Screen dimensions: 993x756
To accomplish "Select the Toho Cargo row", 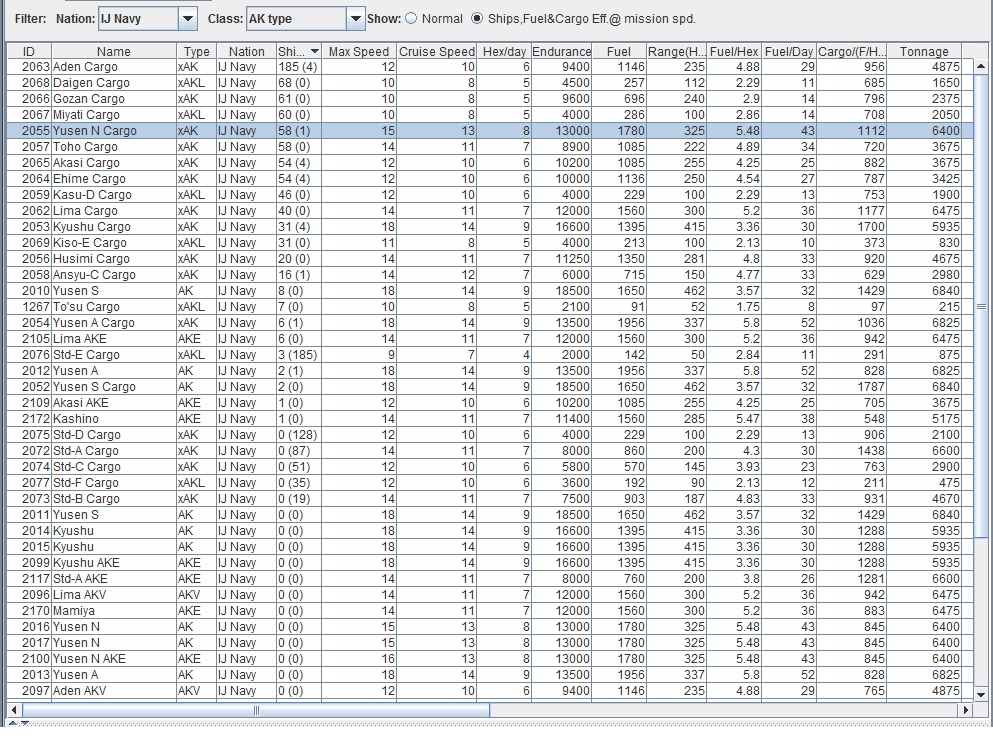I will click(x=490, y=146).
